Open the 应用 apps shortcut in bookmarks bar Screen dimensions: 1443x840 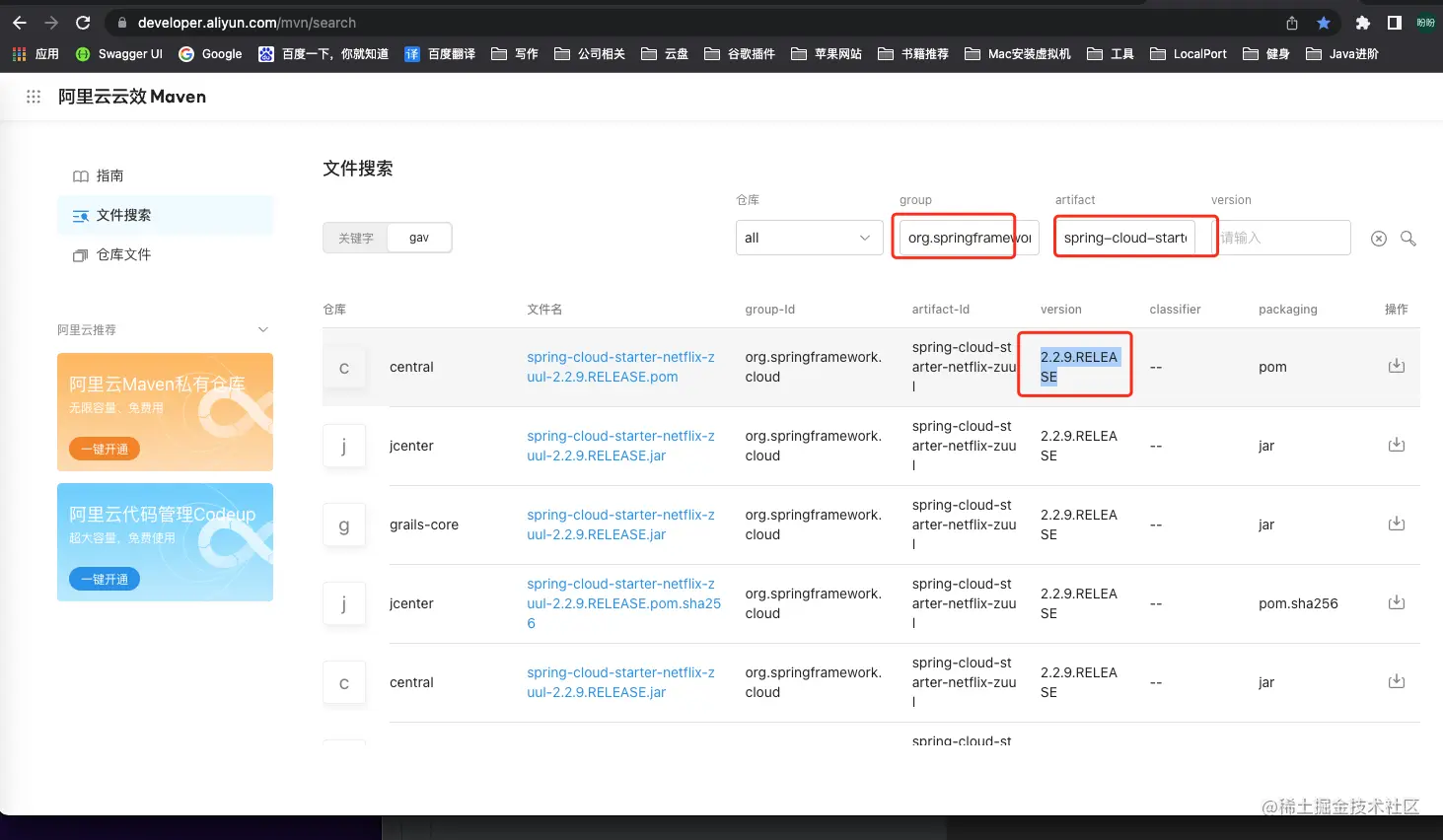click(36, 54)
